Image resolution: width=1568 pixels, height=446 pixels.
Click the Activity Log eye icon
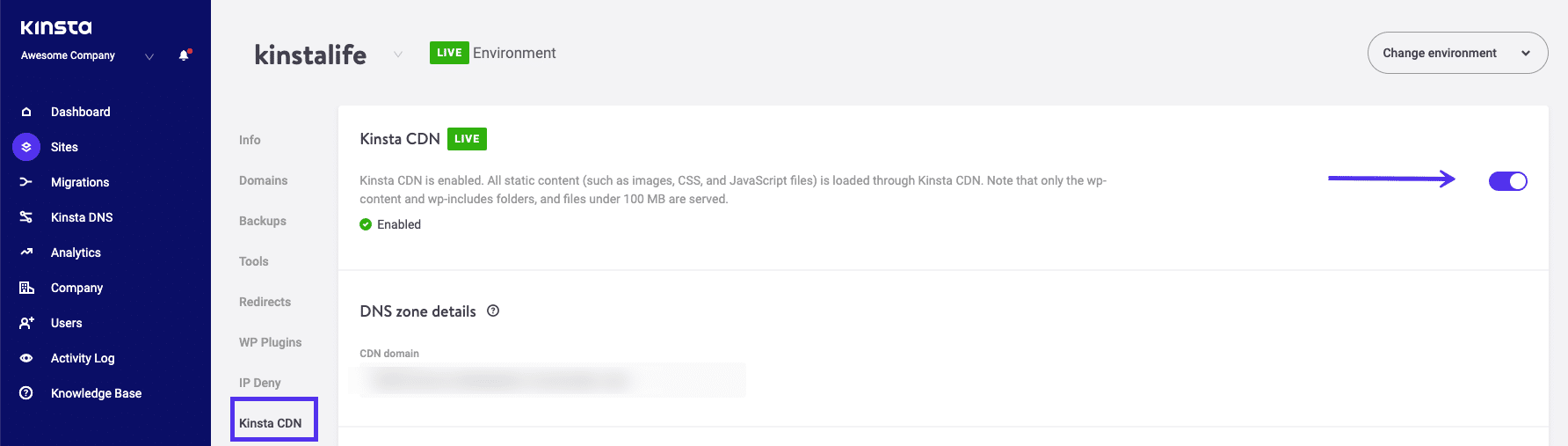(x=26, y=358)
